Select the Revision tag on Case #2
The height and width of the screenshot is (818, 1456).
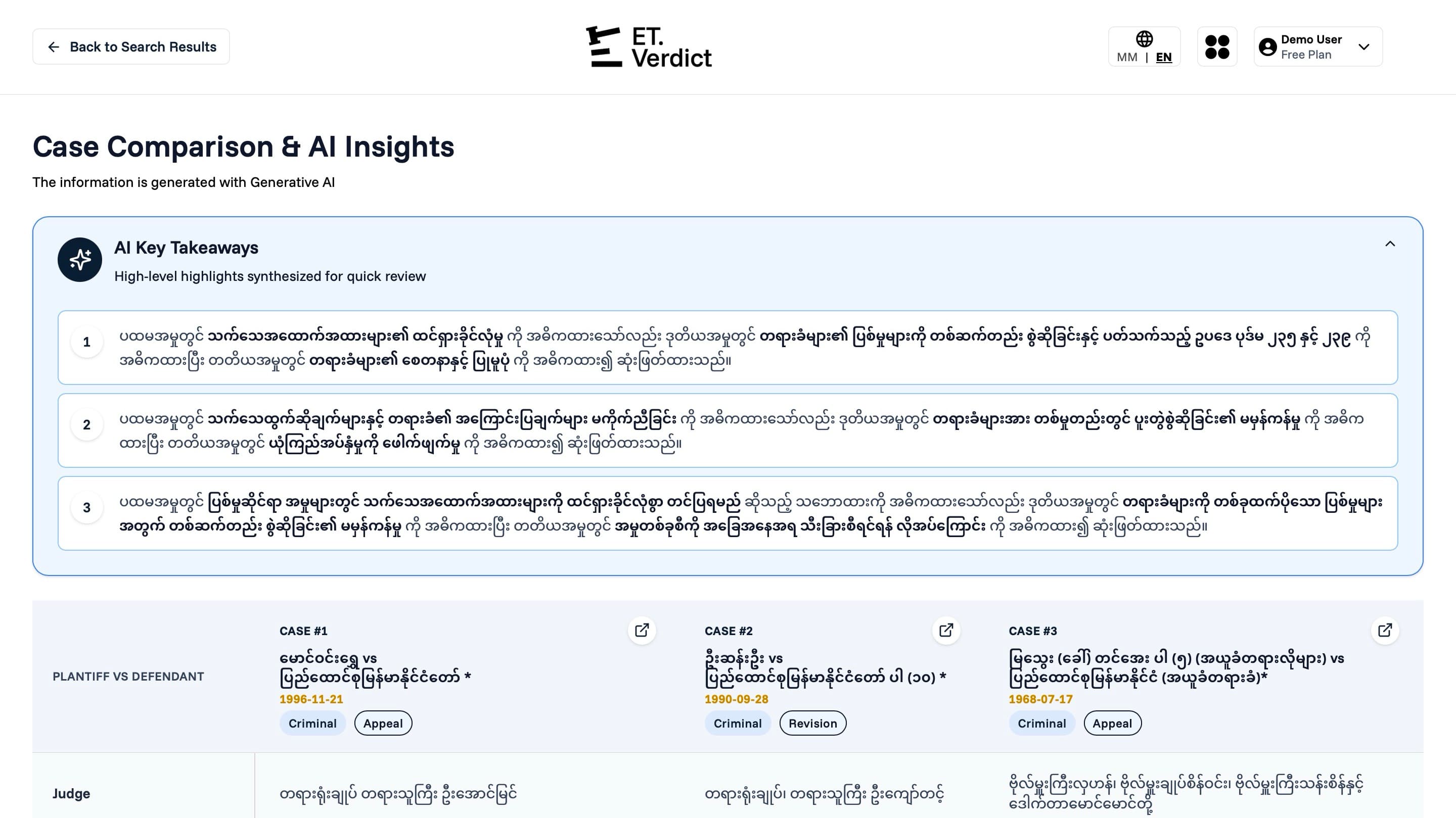click(812, 723)
